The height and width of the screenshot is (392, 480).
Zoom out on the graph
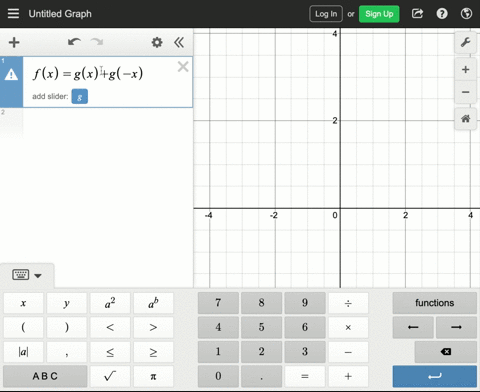pos(466,92)
